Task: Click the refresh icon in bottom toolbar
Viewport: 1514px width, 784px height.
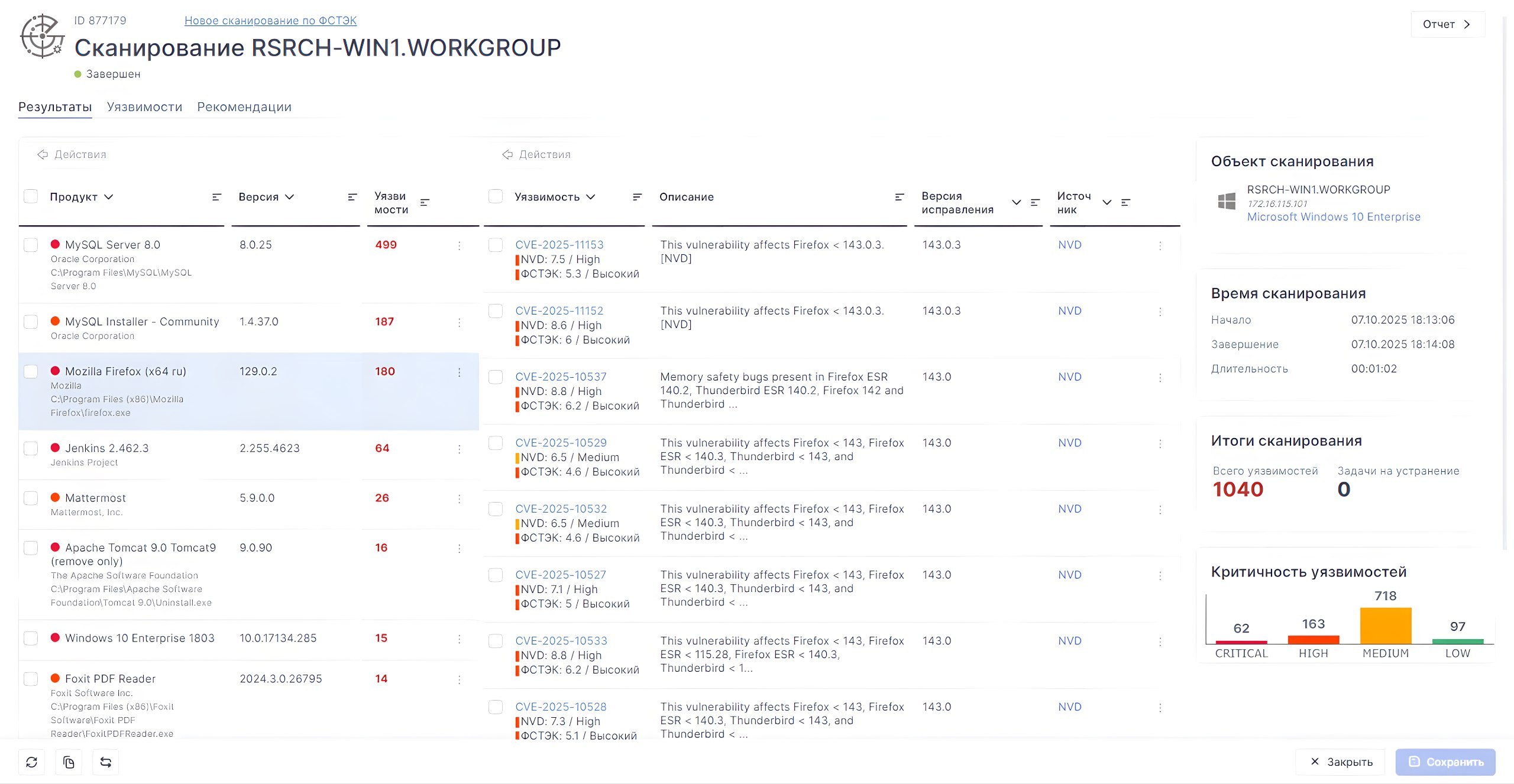Action: point(32,762)
